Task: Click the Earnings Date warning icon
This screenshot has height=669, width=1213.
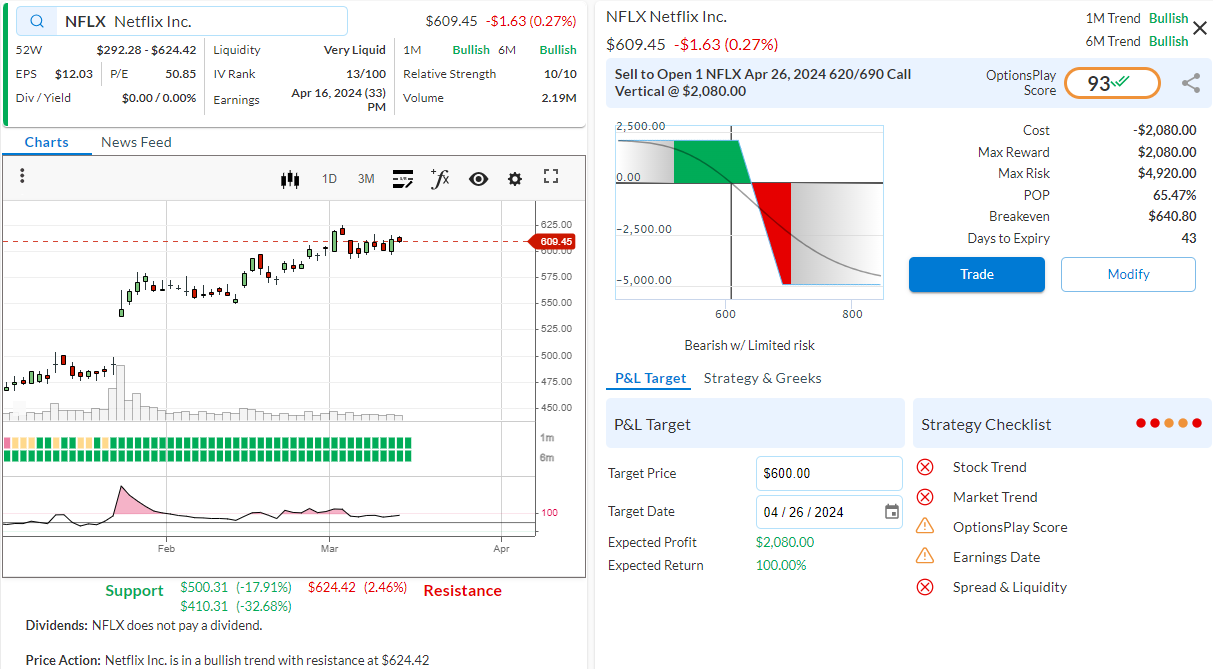Action: click(x=925, y=556)
